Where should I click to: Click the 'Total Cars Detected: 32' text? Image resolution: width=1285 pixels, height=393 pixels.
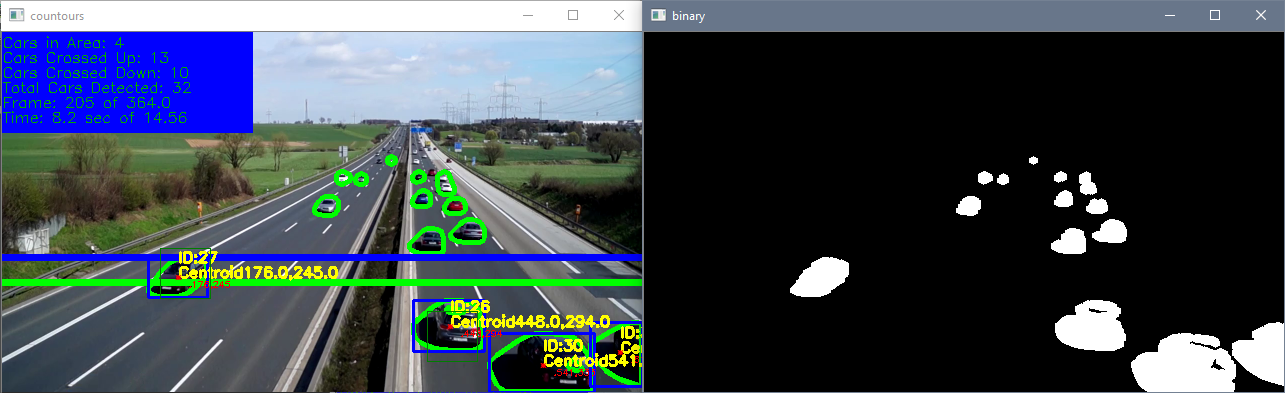[x=98, y=88]
